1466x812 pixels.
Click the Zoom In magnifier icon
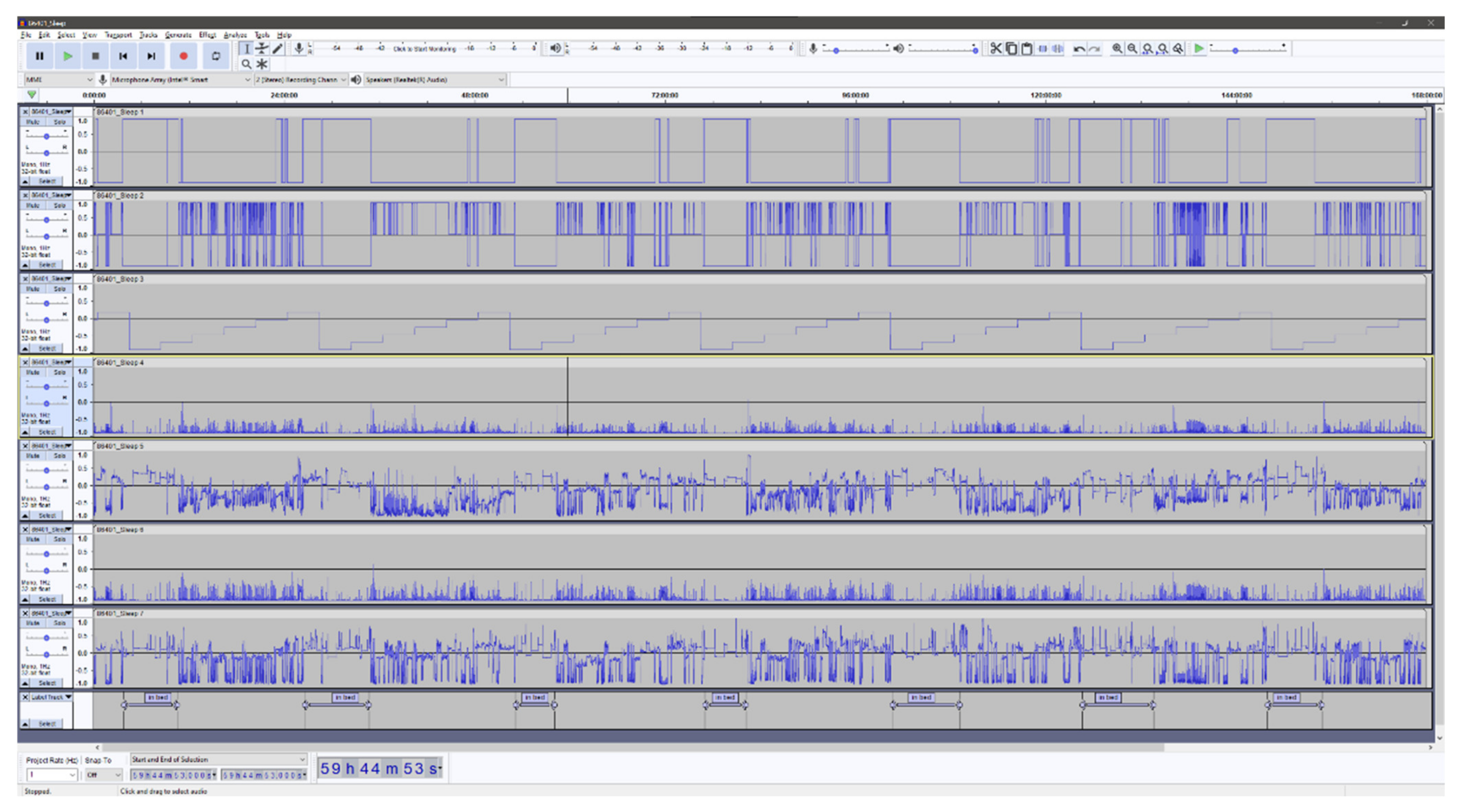(1117, 49)
